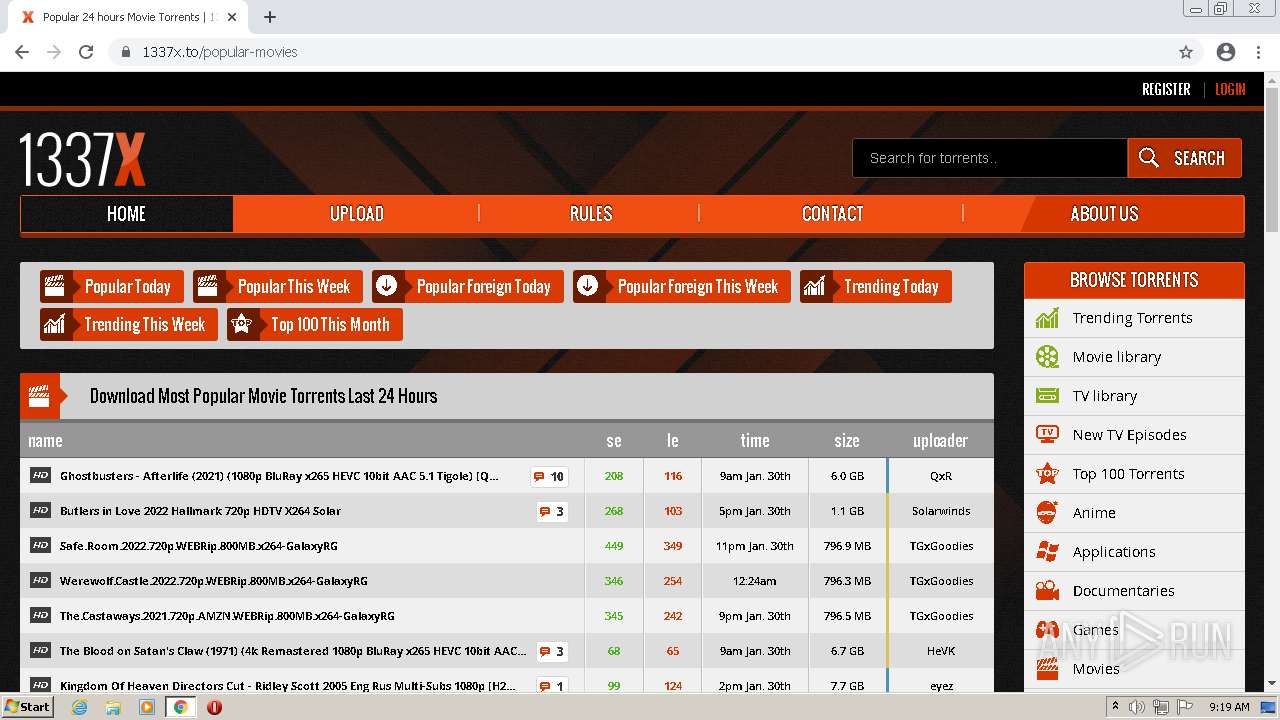Click uploader HeVK link
The image size is (1280, 720).
(x=941, y=651)
